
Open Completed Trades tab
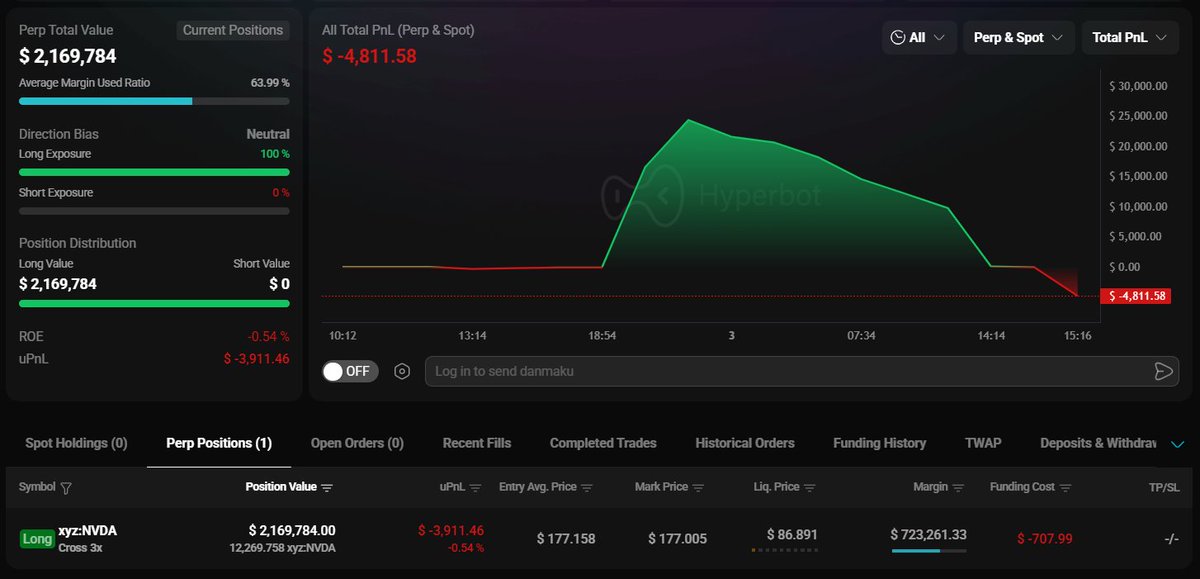pos(603,443)
